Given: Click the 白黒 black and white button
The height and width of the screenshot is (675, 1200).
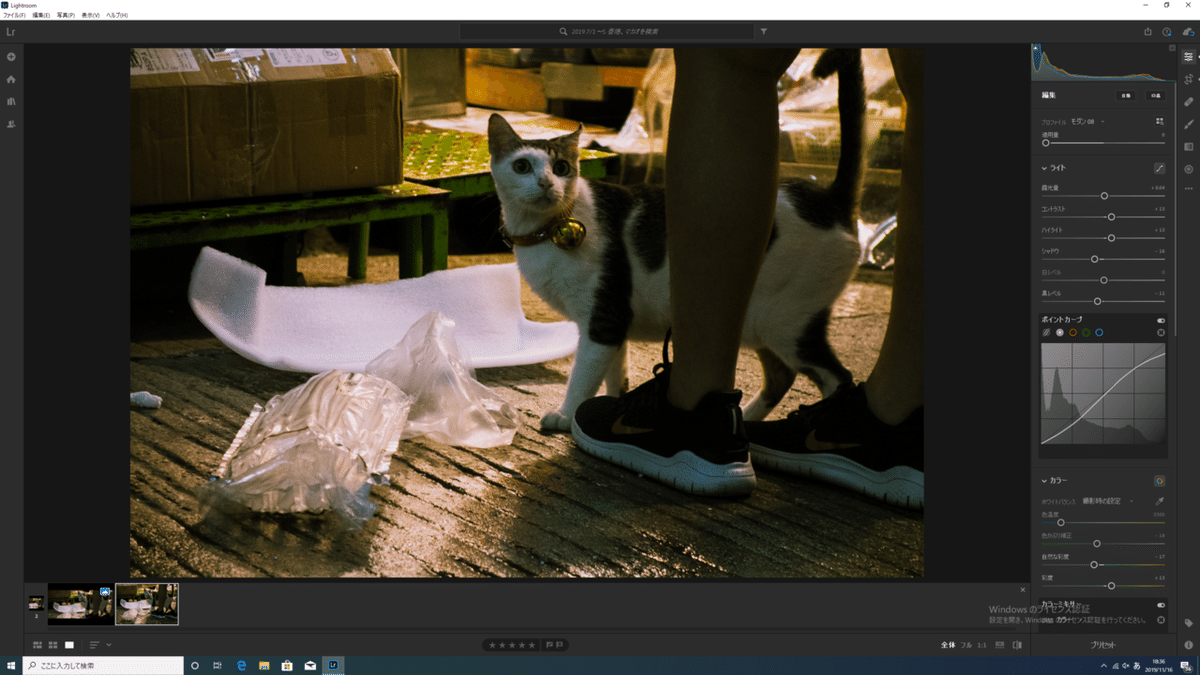Looking at the screenshot, I should (1155, 95).
